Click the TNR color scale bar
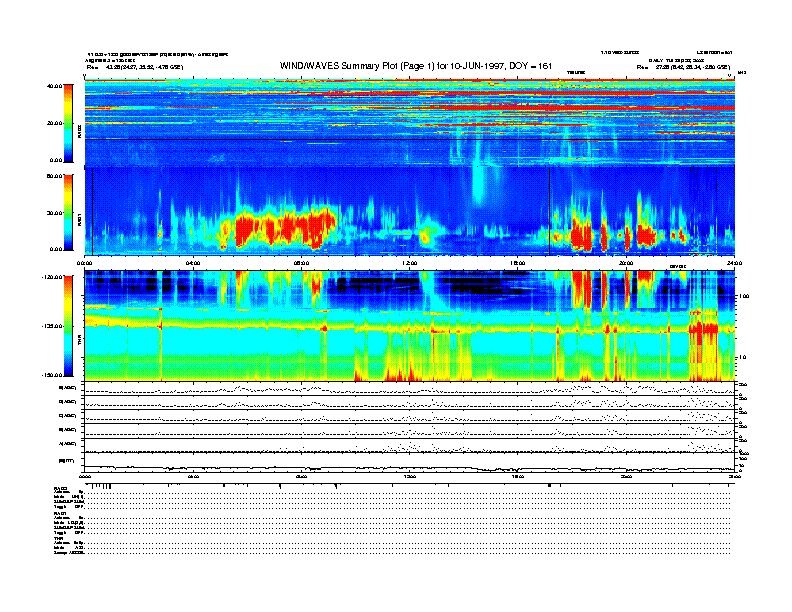Viewport: 792px width, 612px height. click(x=68, y=326)
